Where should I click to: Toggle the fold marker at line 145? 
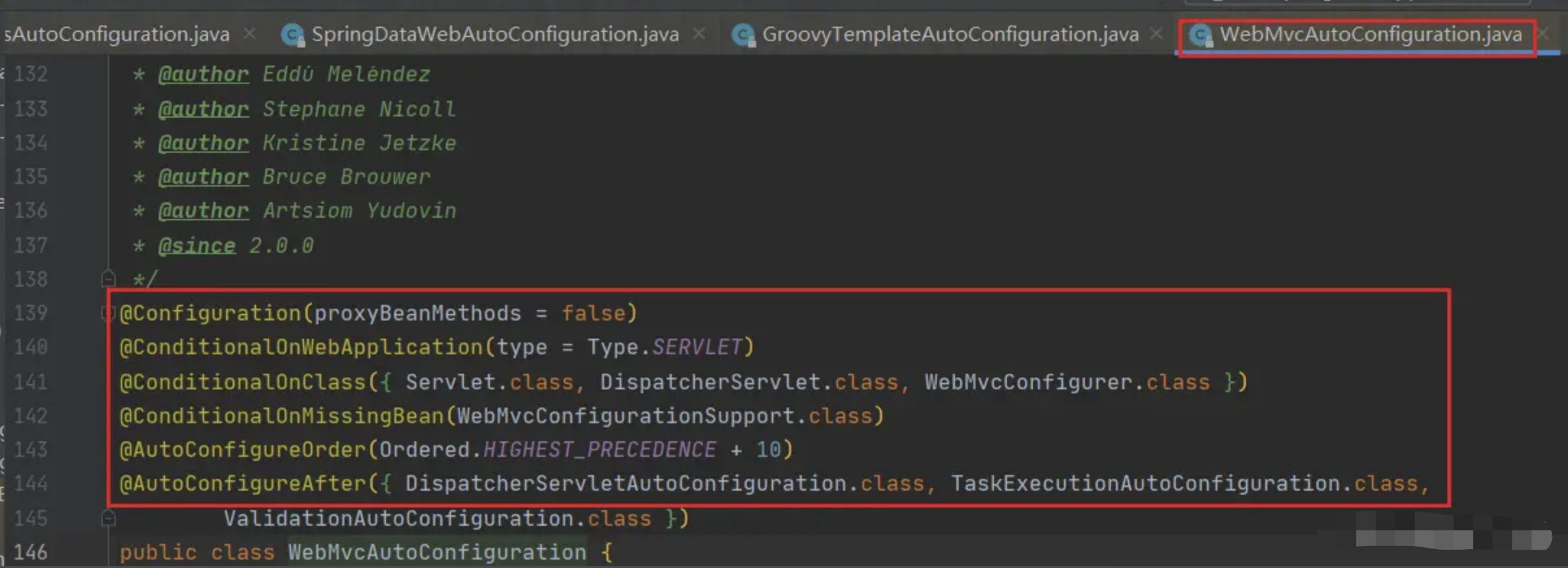click(108, 518)
